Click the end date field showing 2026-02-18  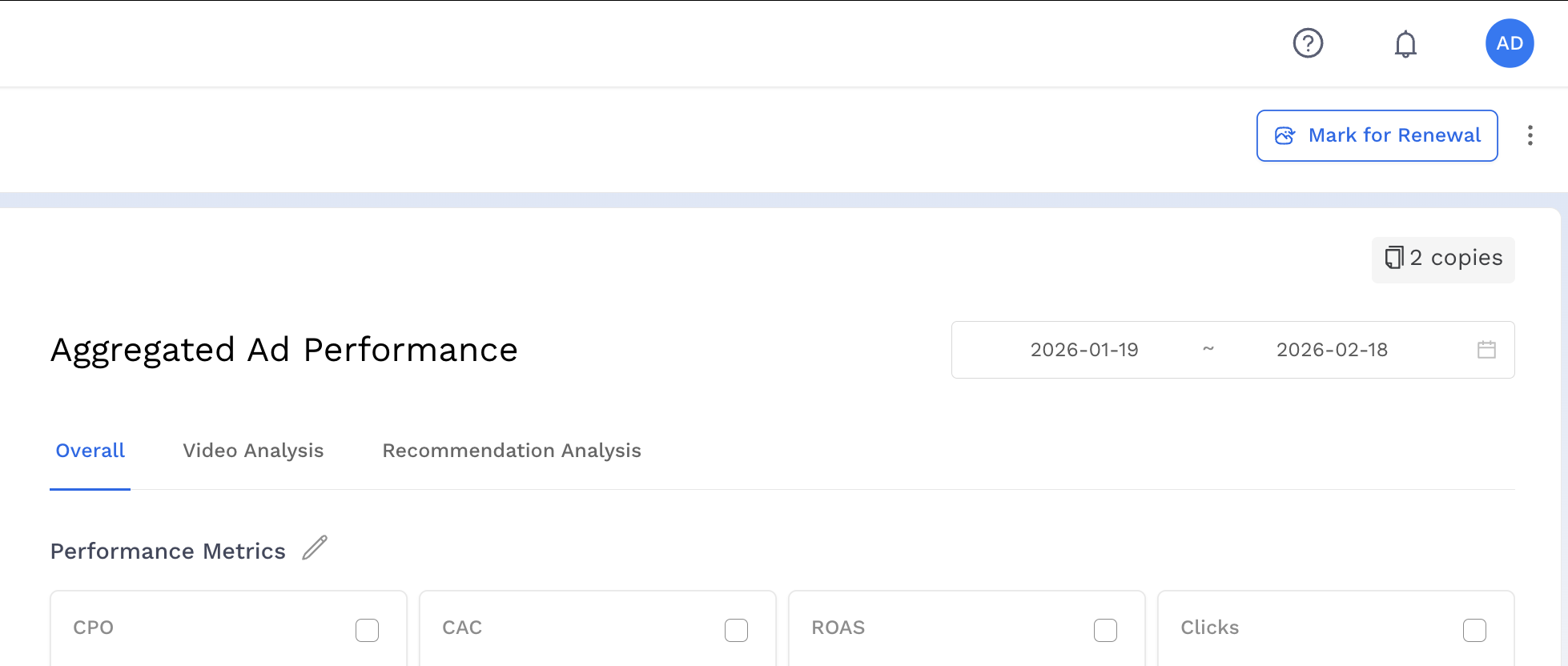coord(1333,349)
